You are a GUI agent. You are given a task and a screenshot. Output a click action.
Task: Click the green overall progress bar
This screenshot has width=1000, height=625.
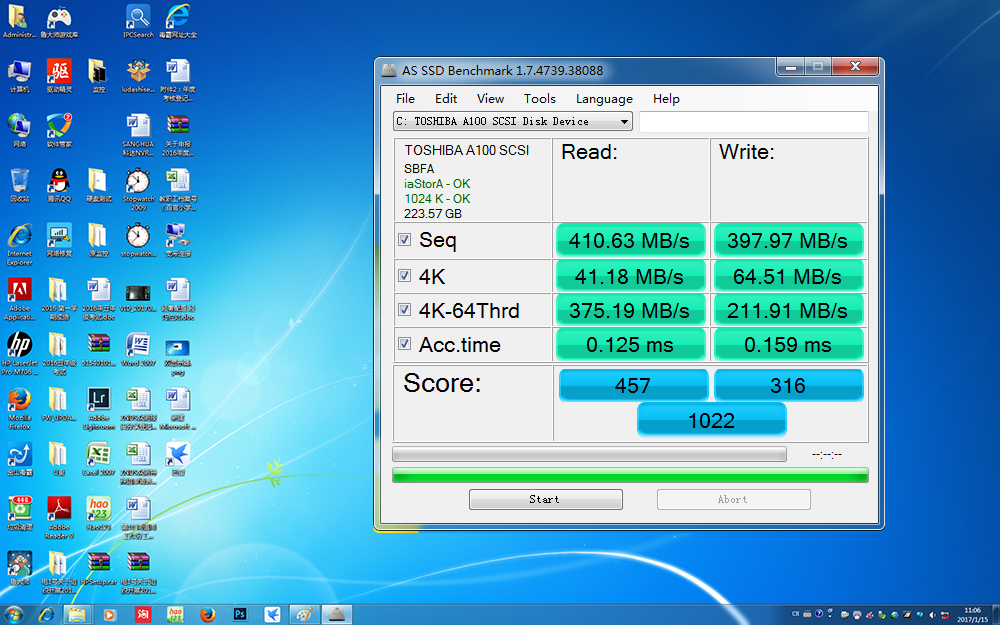tap(630, 475)
